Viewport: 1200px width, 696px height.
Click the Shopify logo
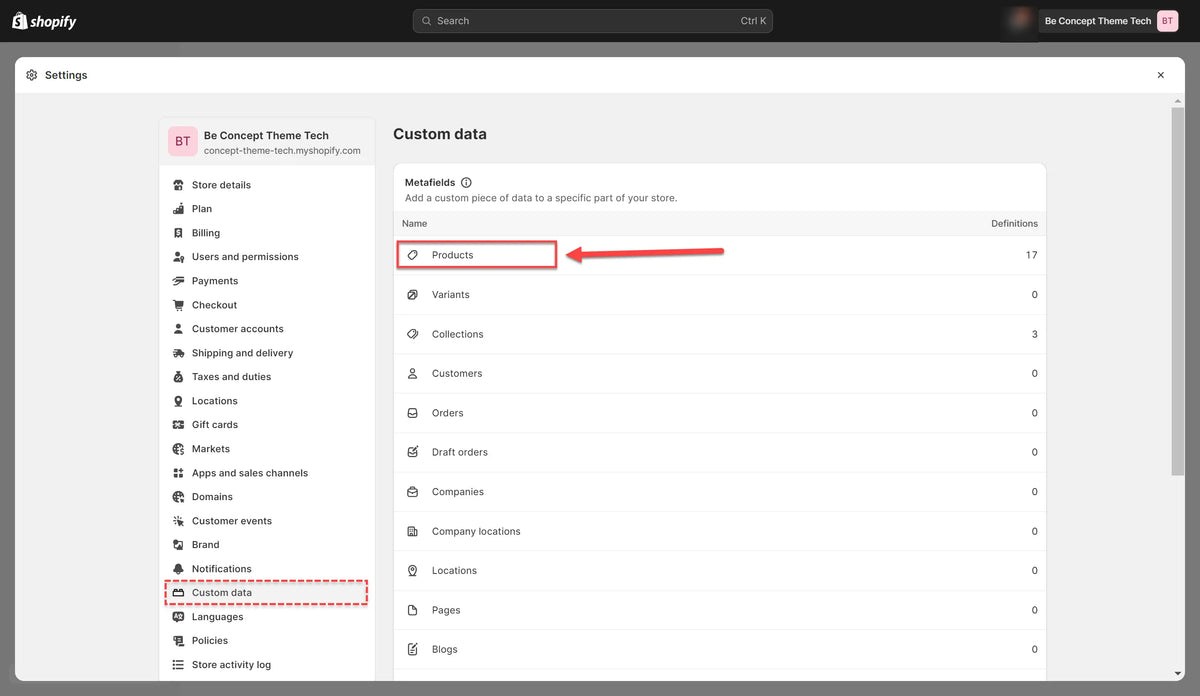click(x=44, y=21)
